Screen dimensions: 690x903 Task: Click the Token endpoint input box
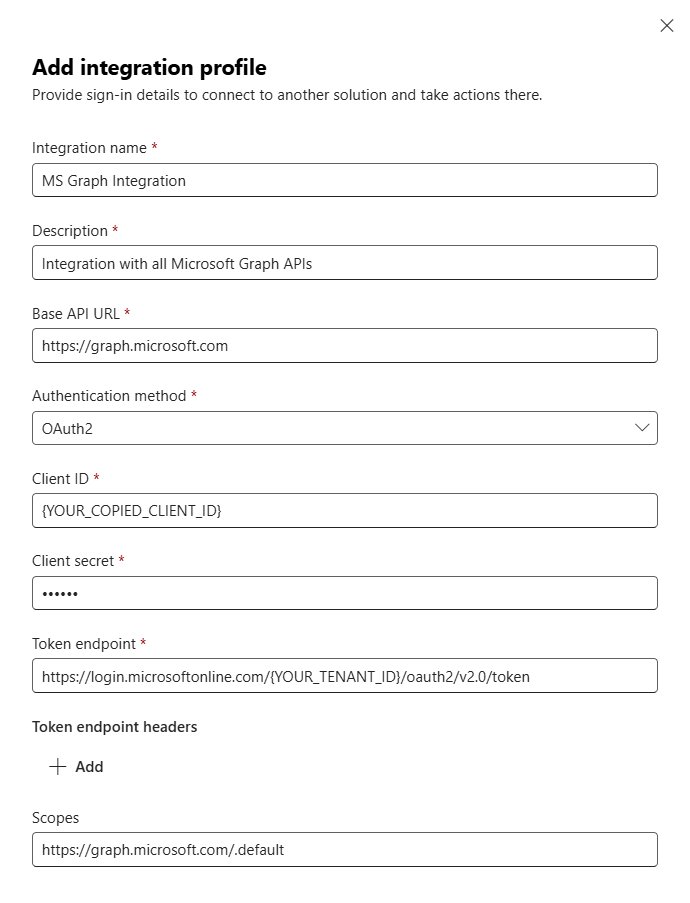point(345,675)
